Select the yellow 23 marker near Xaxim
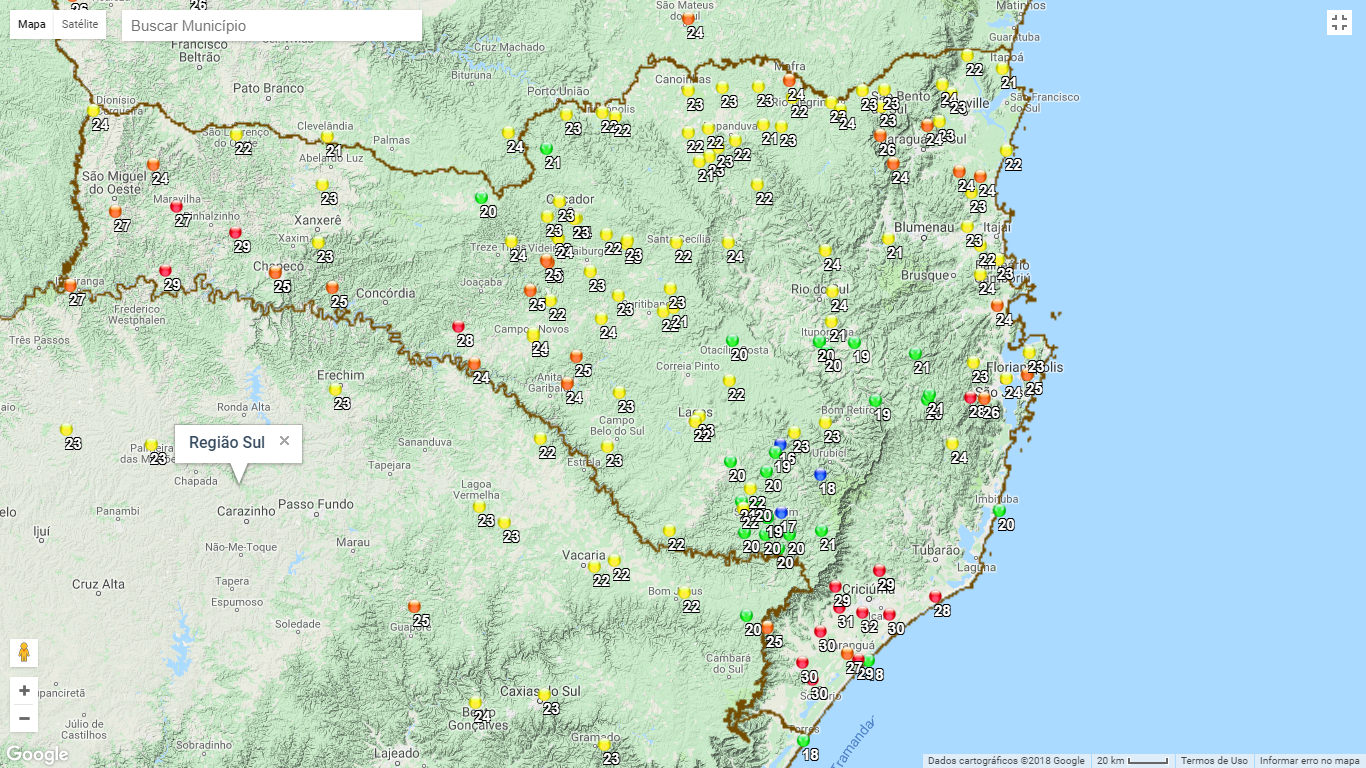Image resolution: width=1366 pixels, height=768 pixels. tap(318, 243)
